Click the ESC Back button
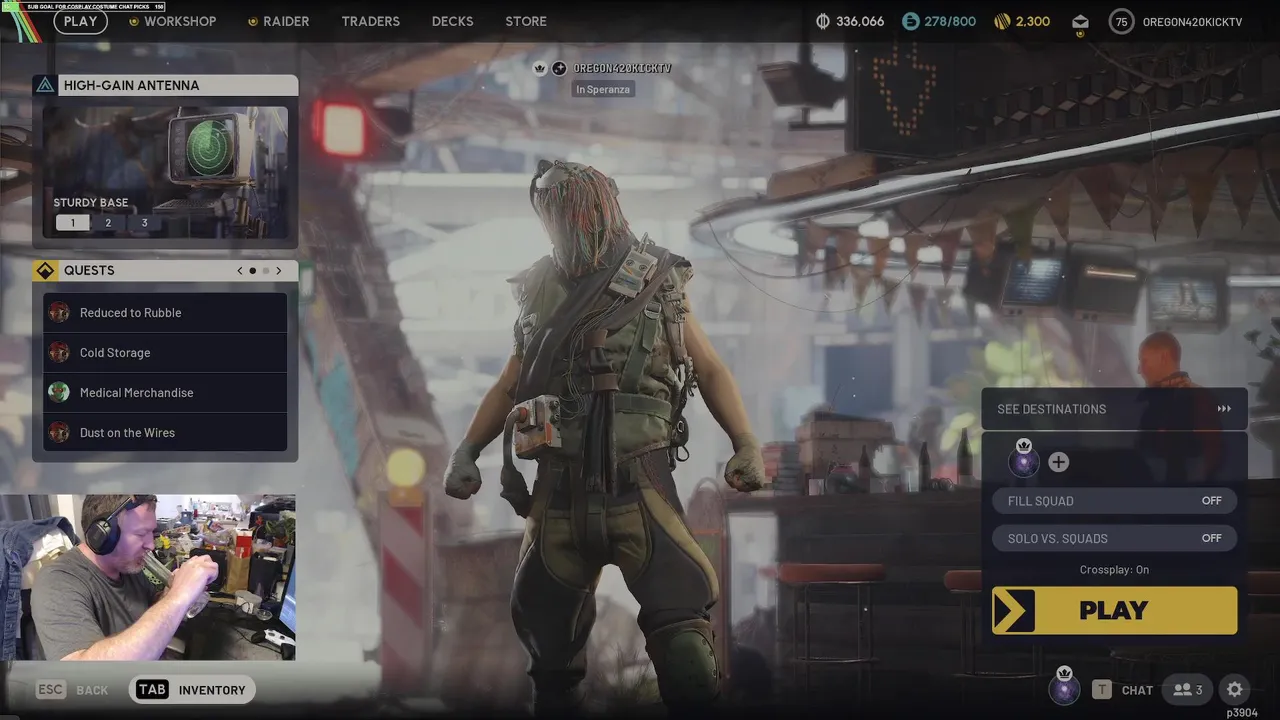This screenshot has height=720, width=1280. tap(72, 690)
